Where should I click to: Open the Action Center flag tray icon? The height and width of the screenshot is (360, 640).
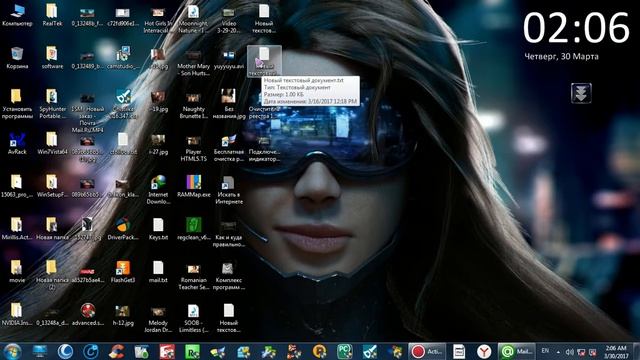593,352
